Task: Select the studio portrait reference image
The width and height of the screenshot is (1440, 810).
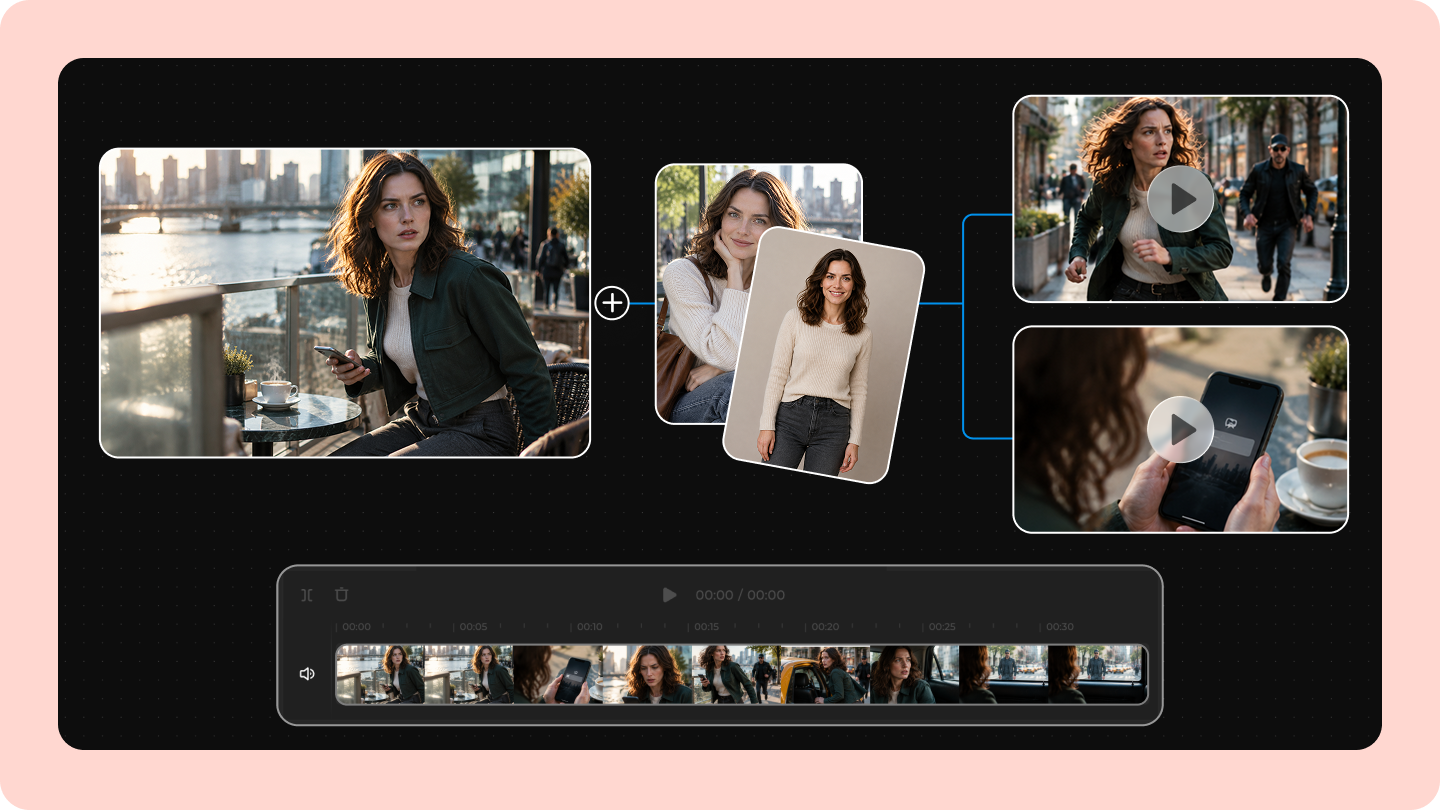Action: (824, 355)
